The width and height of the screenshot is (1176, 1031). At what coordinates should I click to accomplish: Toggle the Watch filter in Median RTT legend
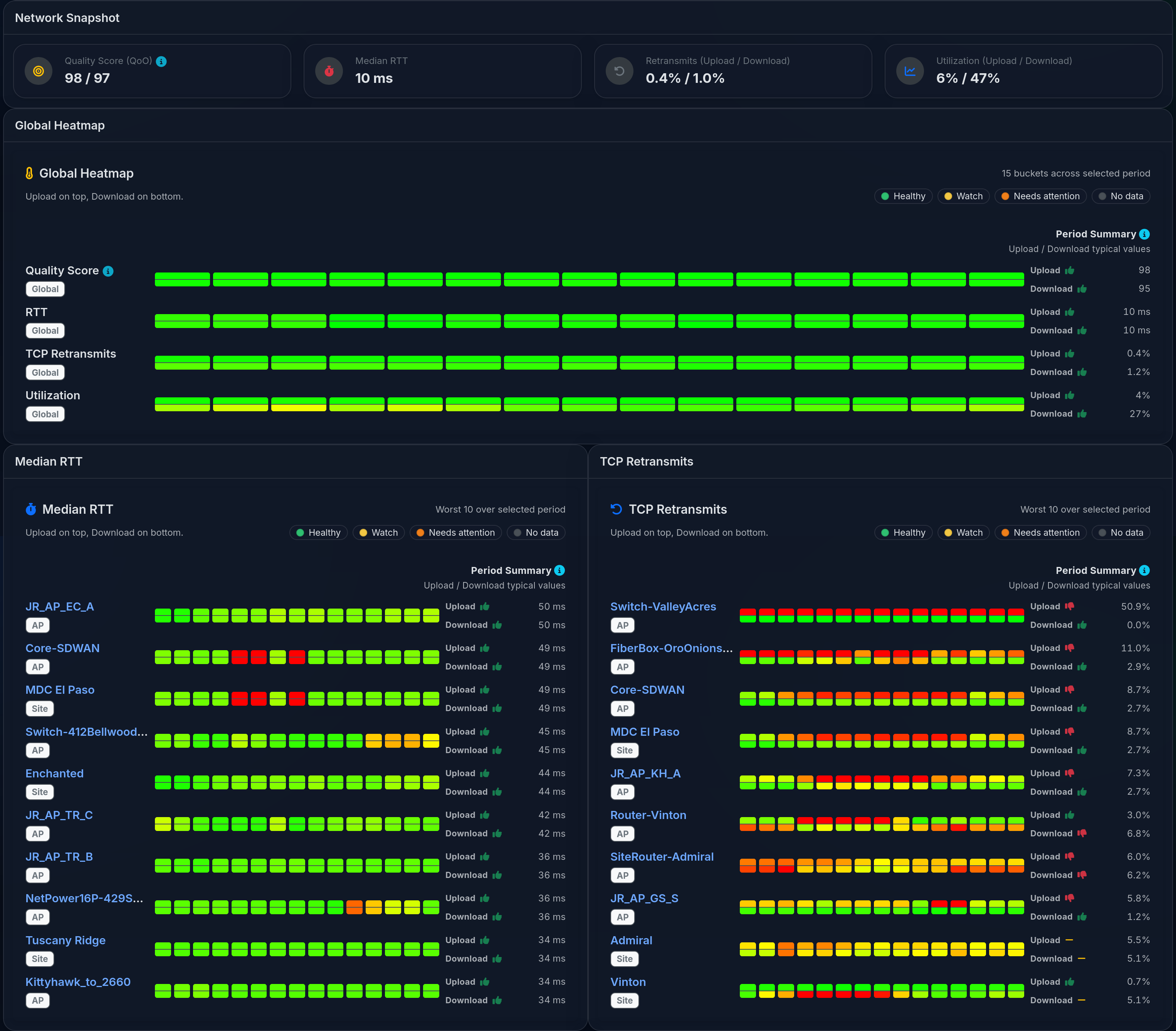[378, 532]
